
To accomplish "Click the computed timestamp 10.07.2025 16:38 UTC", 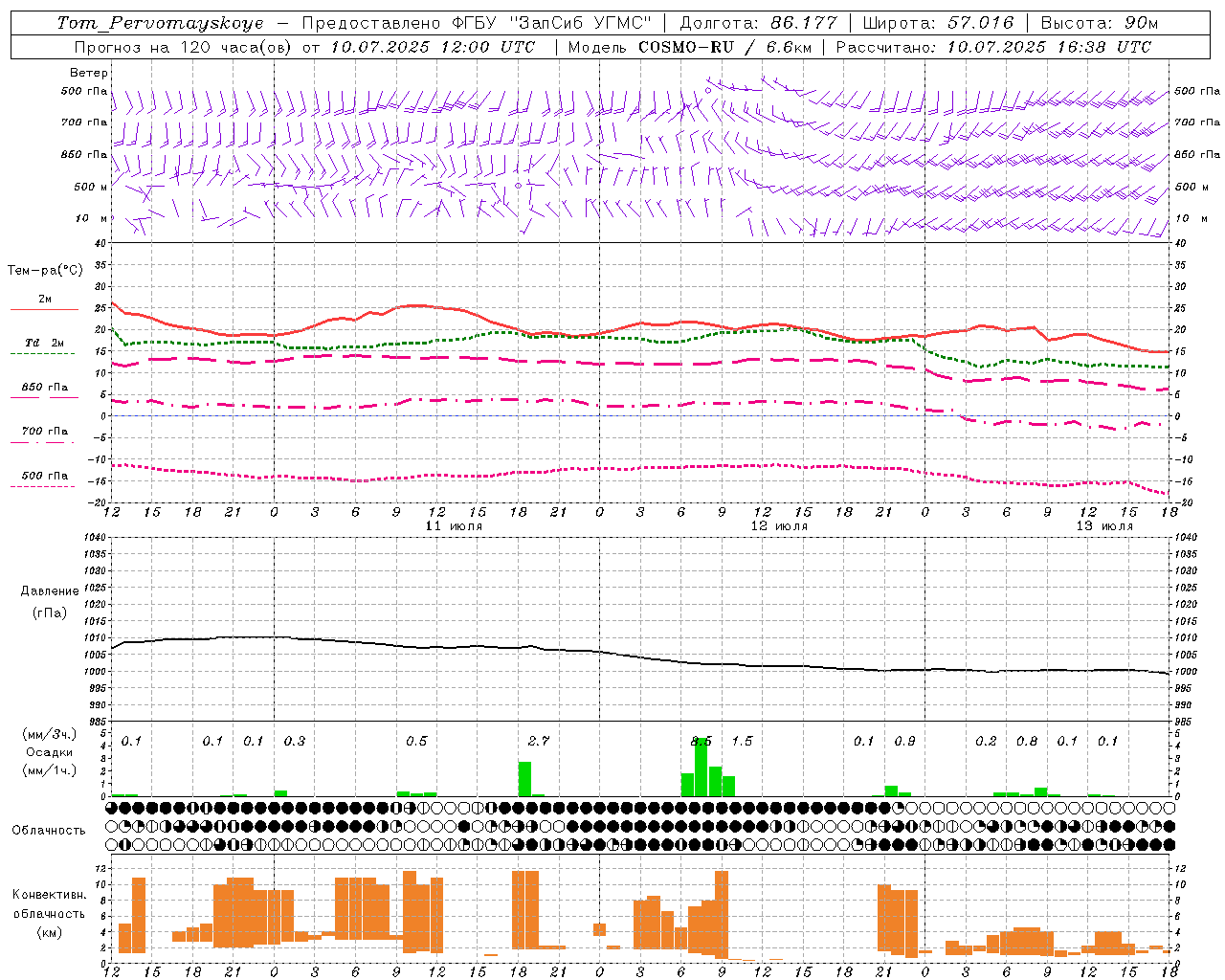I will coord(1049,47).
